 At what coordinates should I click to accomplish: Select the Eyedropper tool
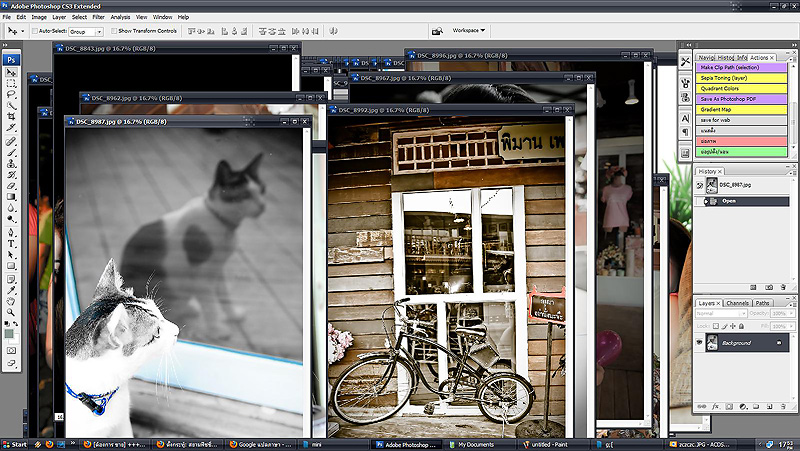11,291
